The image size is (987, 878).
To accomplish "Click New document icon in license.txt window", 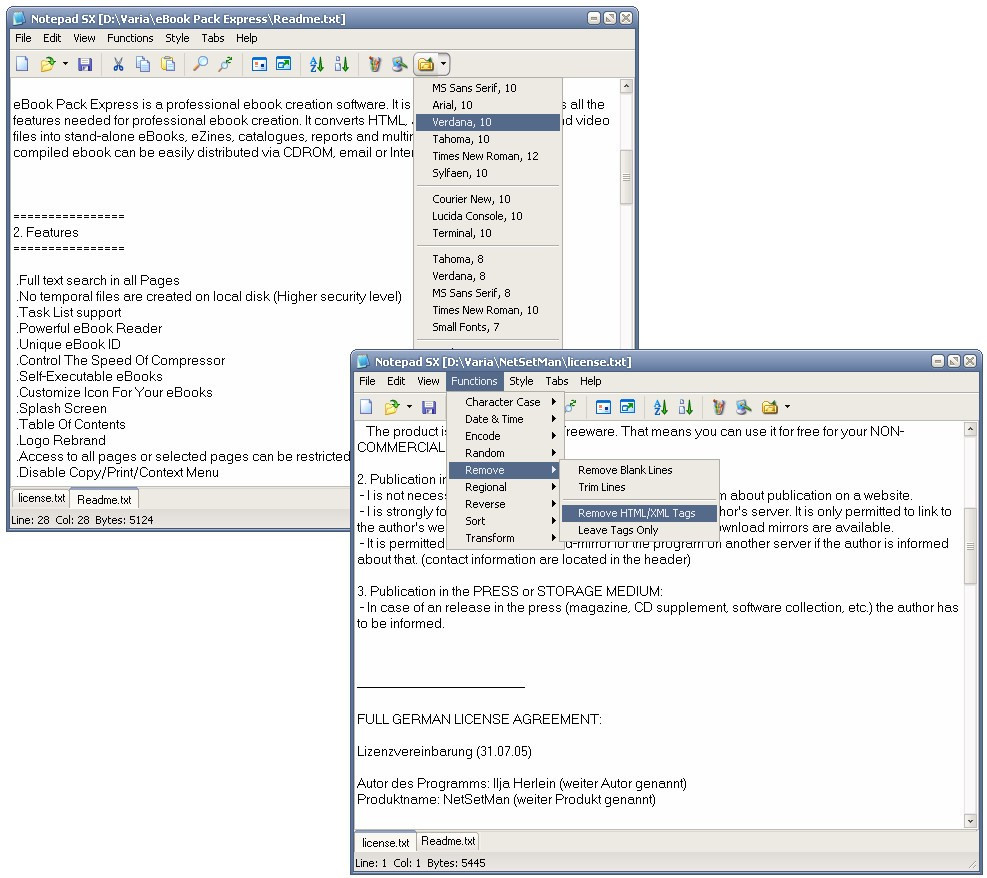I will 366,407.
